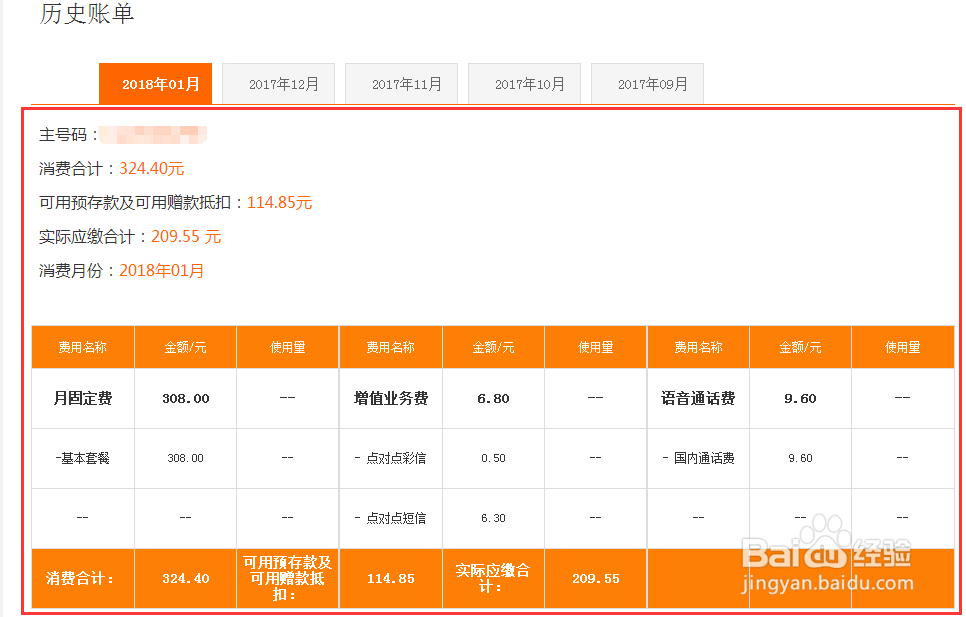View the 2017年09月 billing history
Viewport: 966px width, 617px height.
coord(647,84)
